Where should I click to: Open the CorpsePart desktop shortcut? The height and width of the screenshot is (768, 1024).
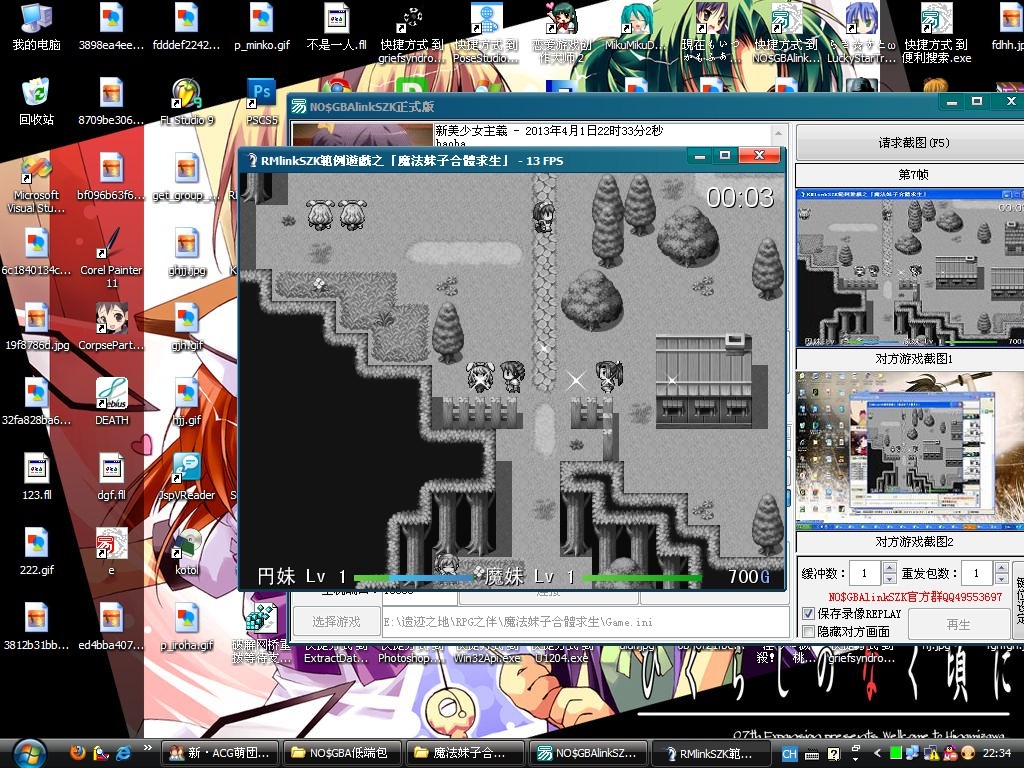tap(112, 327)
